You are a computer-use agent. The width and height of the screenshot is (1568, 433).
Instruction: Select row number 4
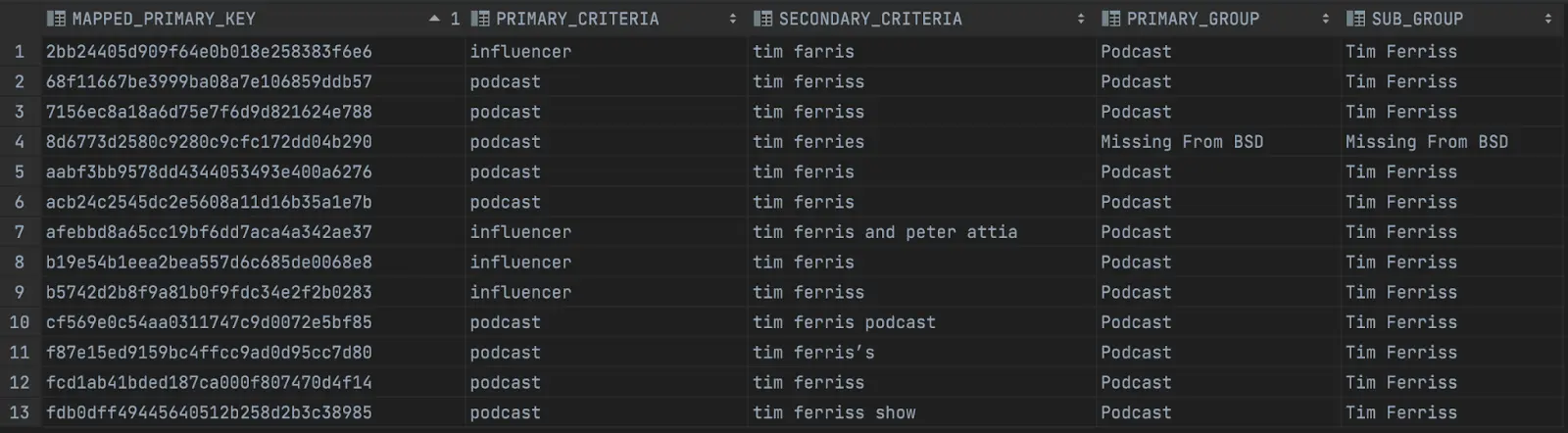tap(19, 142)
